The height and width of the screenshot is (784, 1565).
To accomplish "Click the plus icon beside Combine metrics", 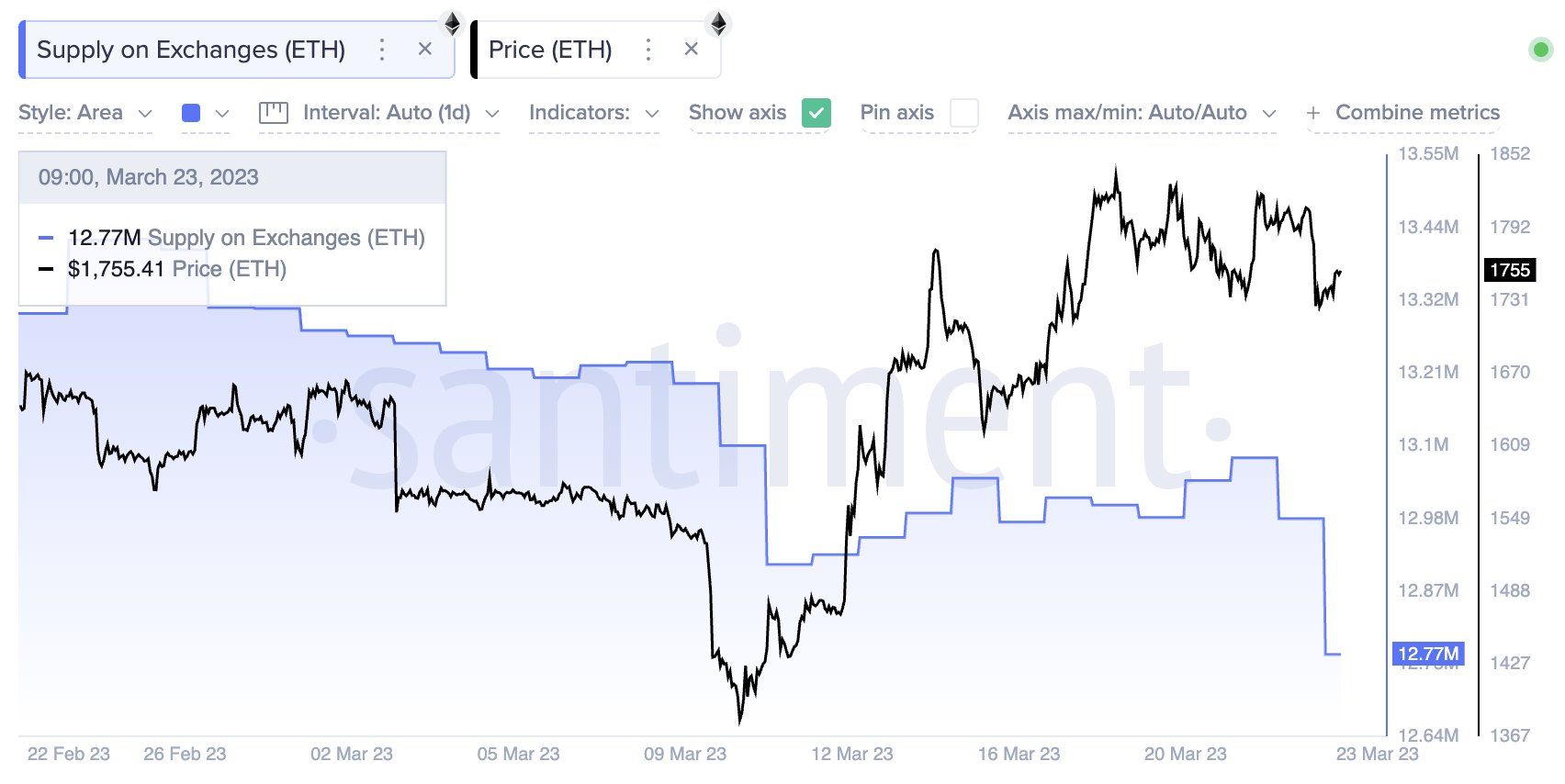I will (x=1313, y=113).
